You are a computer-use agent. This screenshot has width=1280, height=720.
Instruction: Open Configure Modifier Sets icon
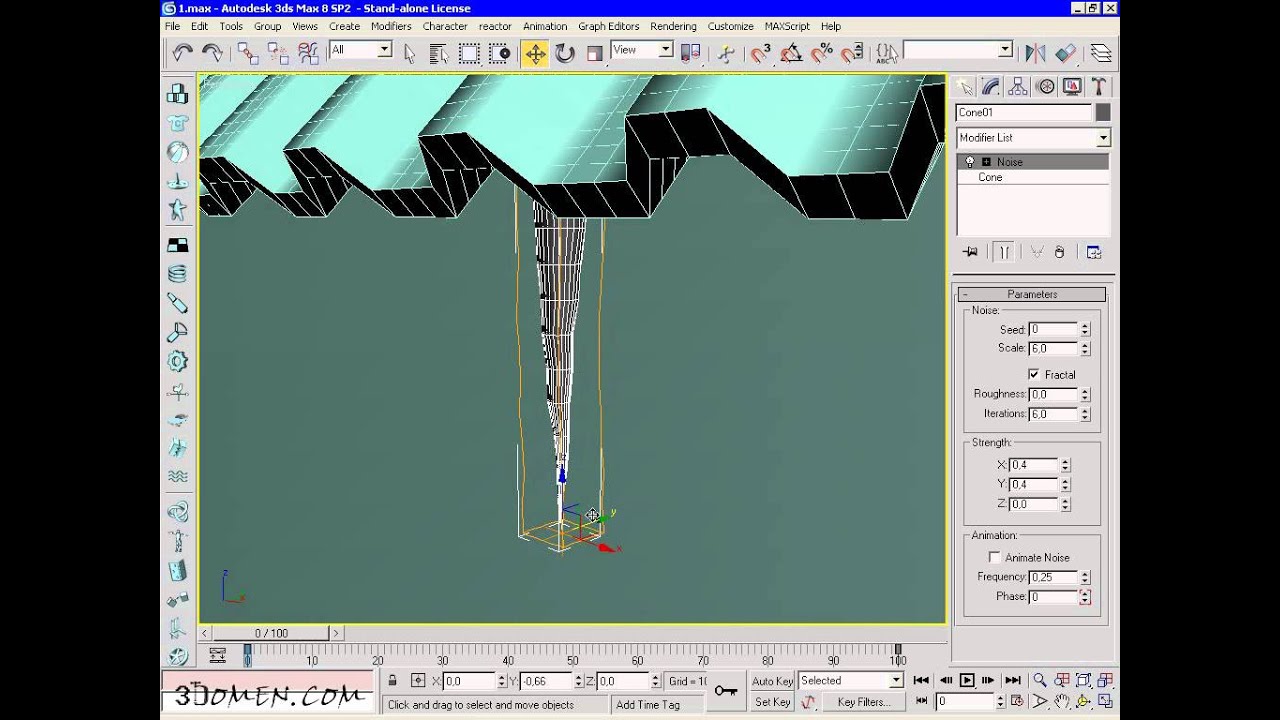tap(1093, 252)
